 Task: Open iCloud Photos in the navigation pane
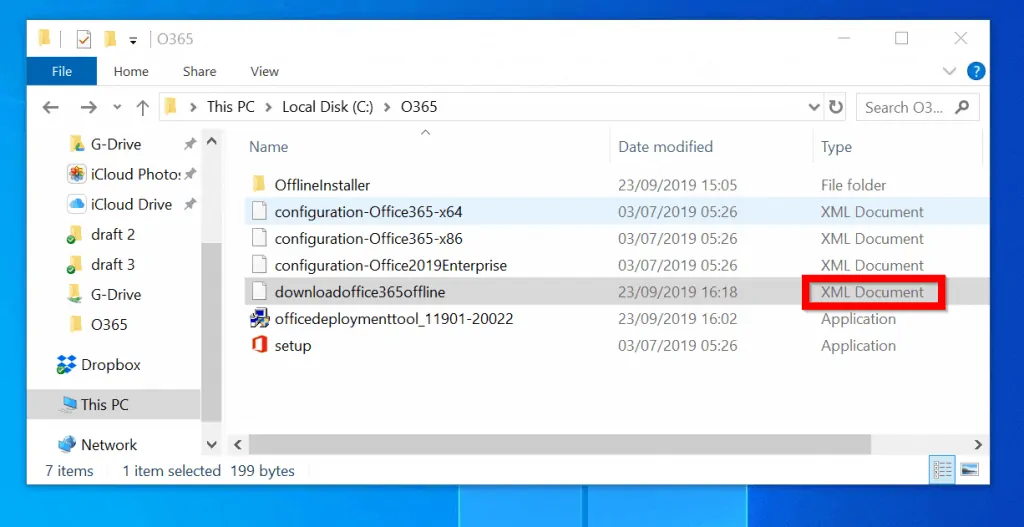point(135,174)
